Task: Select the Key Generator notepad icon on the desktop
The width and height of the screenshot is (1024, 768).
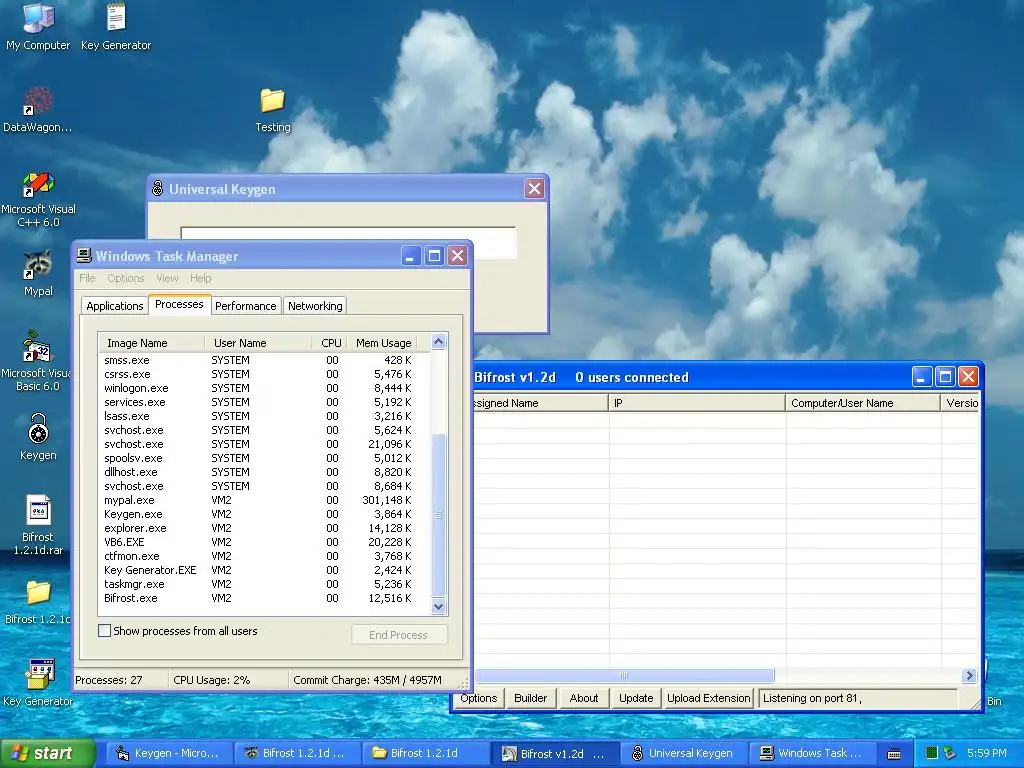Action: click(116, 26)
